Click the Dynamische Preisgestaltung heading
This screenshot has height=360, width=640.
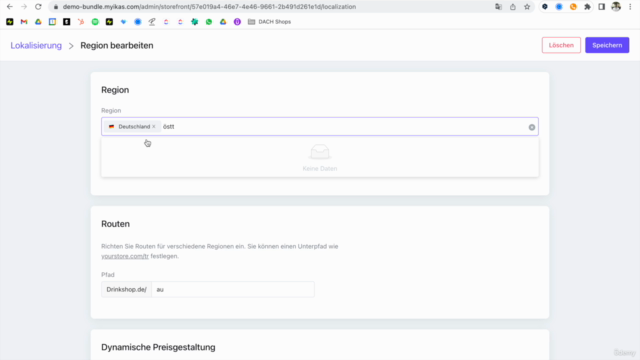point(158,347)
